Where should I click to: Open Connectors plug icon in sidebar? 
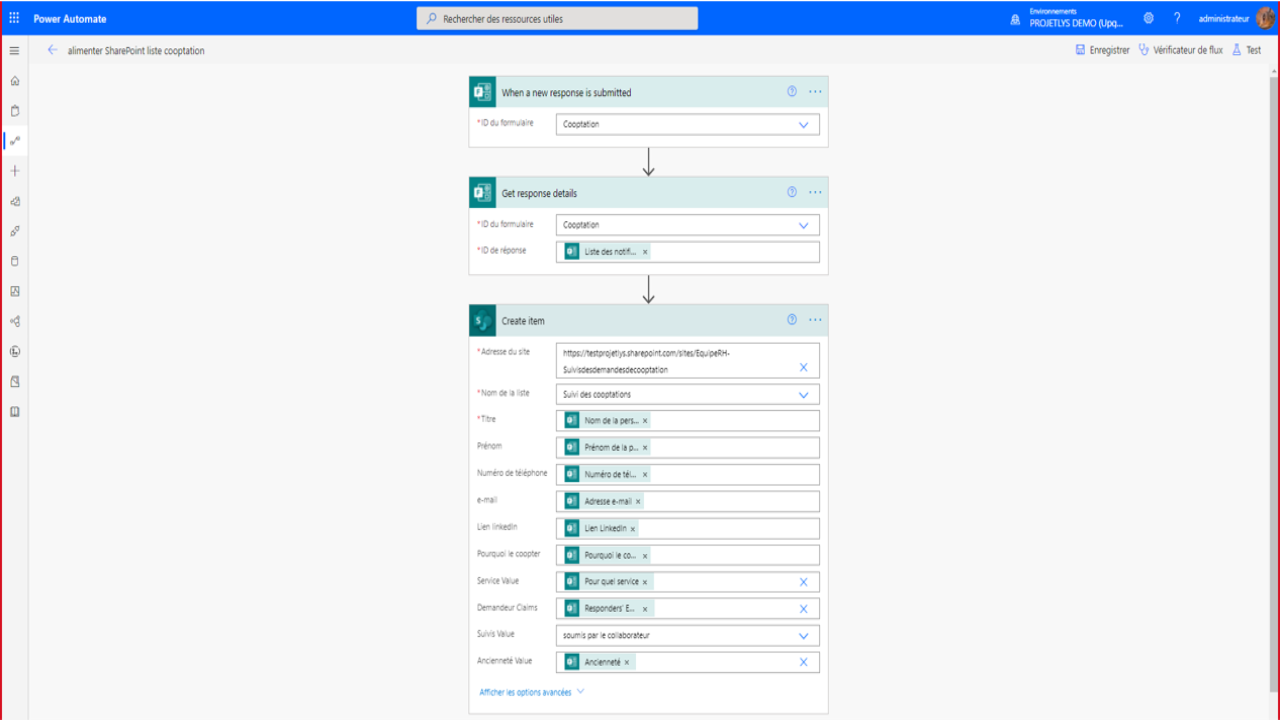click(x=14, y=231)
